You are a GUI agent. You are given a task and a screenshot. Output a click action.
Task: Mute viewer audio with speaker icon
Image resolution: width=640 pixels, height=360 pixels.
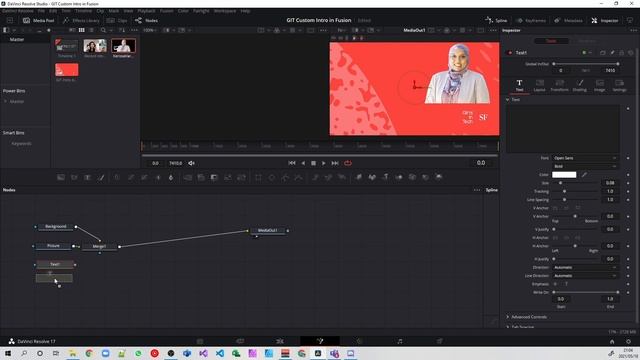(191, 163)
